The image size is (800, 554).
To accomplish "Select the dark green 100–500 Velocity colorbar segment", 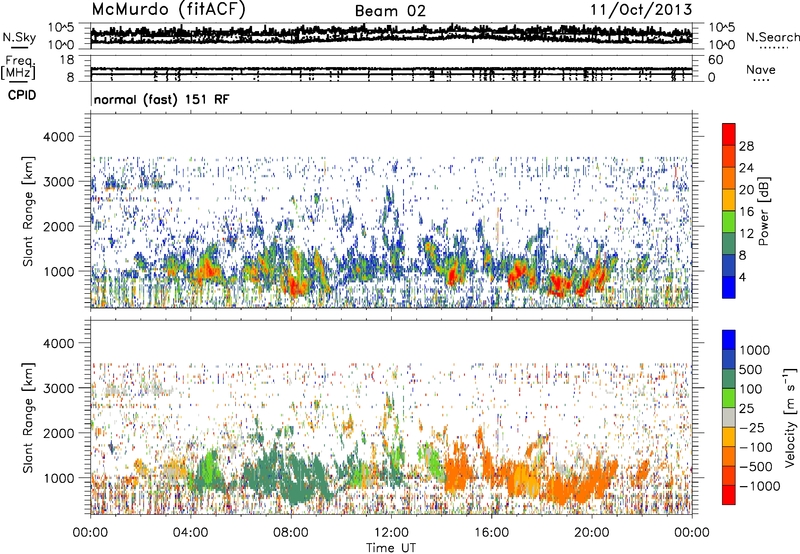I will click(729, 379).
